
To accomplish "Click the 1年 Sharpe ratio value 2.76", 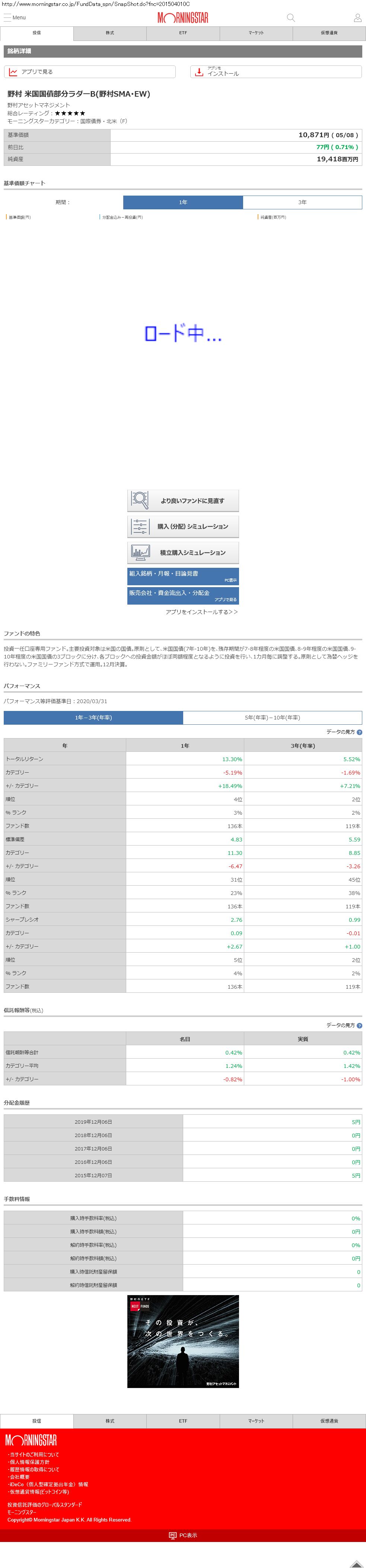I will [x=236, y=920].
